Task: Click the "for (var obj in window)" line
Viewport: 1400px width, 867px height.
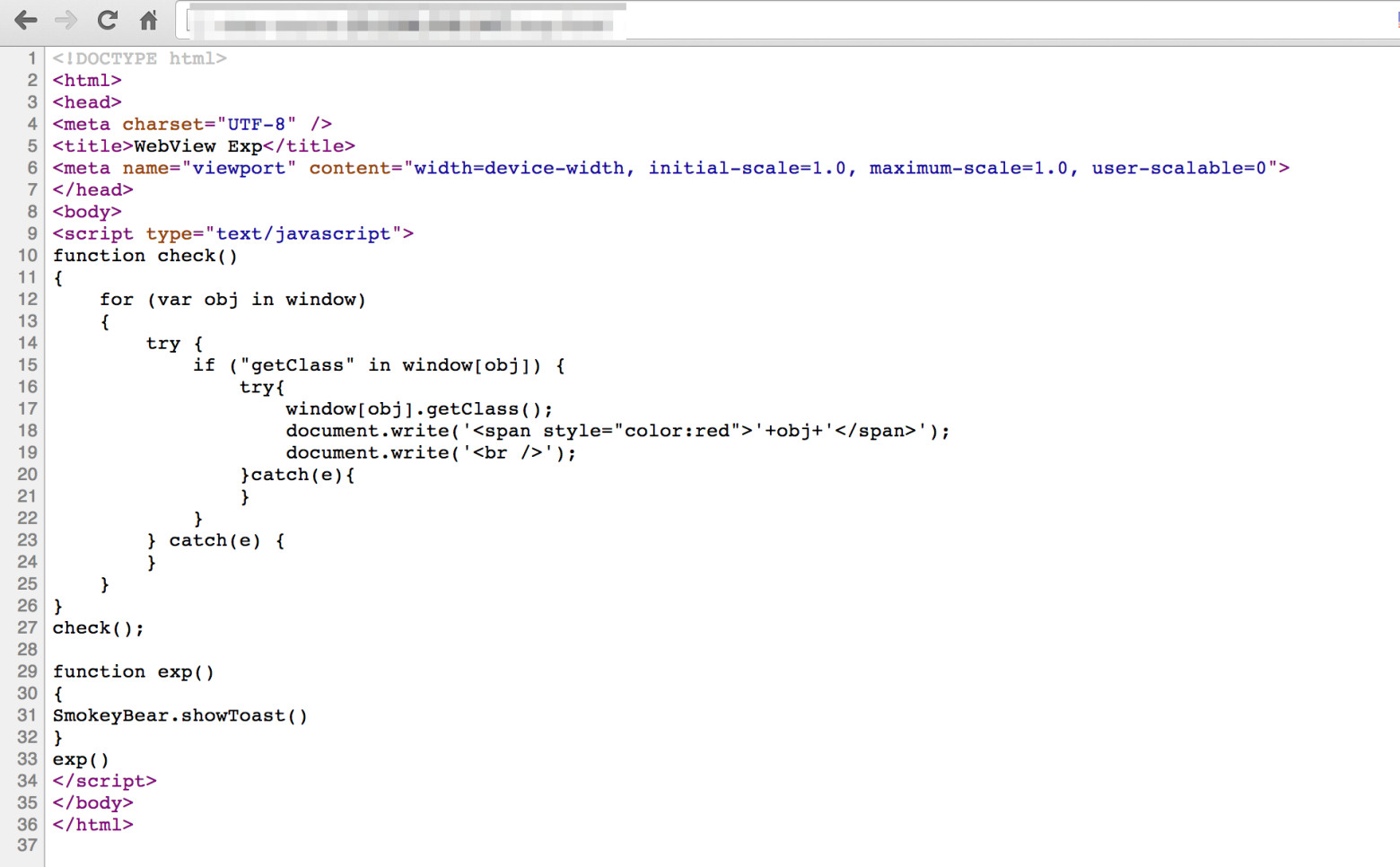Action: pyautogui.click(x=232, y=300)
